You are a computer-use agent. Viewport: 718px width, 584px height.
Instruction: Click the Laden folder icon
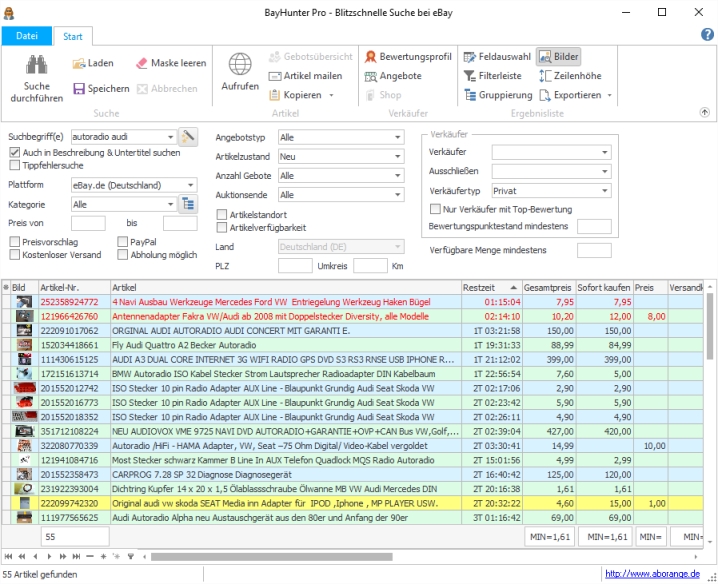click(x=79, y=63)
